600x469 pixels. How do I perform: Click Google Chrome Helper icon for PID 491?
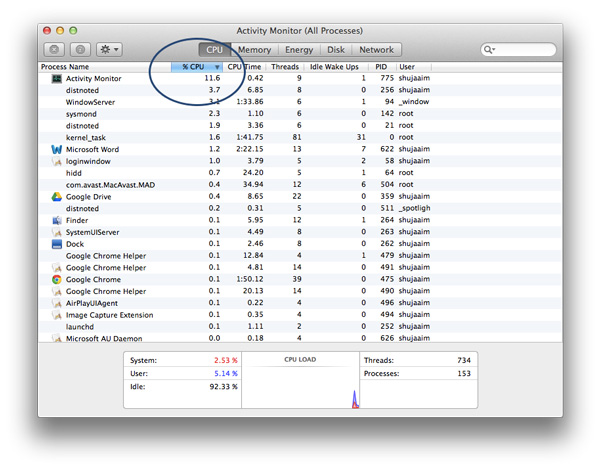57,268
